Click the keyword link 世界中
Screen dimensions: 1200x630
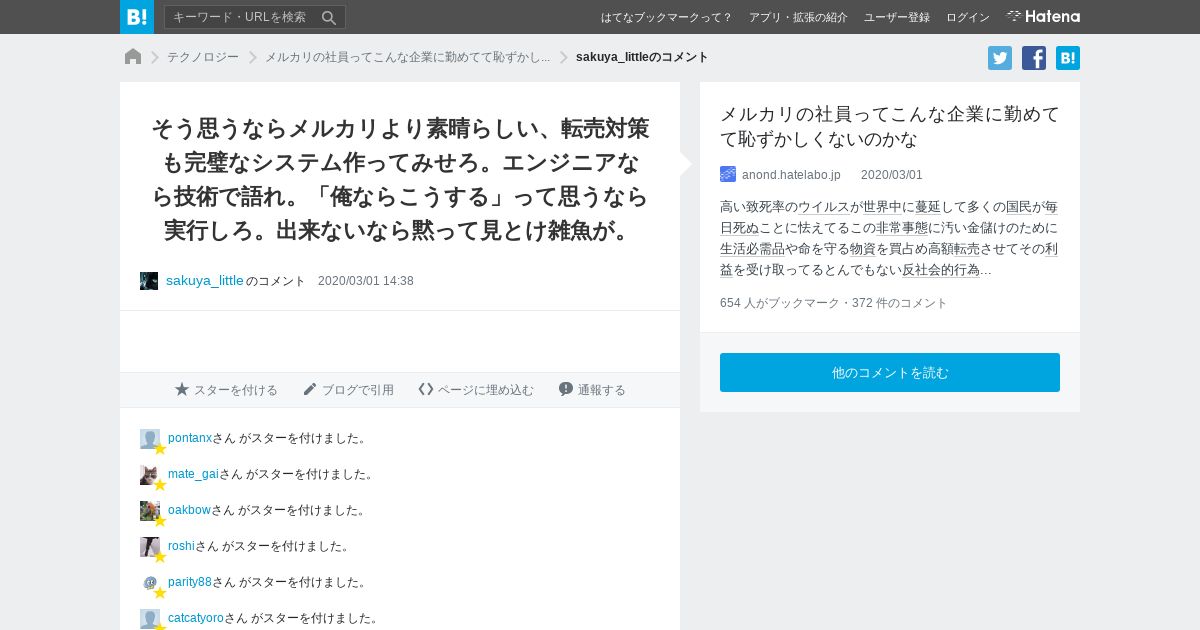(882, 207)
